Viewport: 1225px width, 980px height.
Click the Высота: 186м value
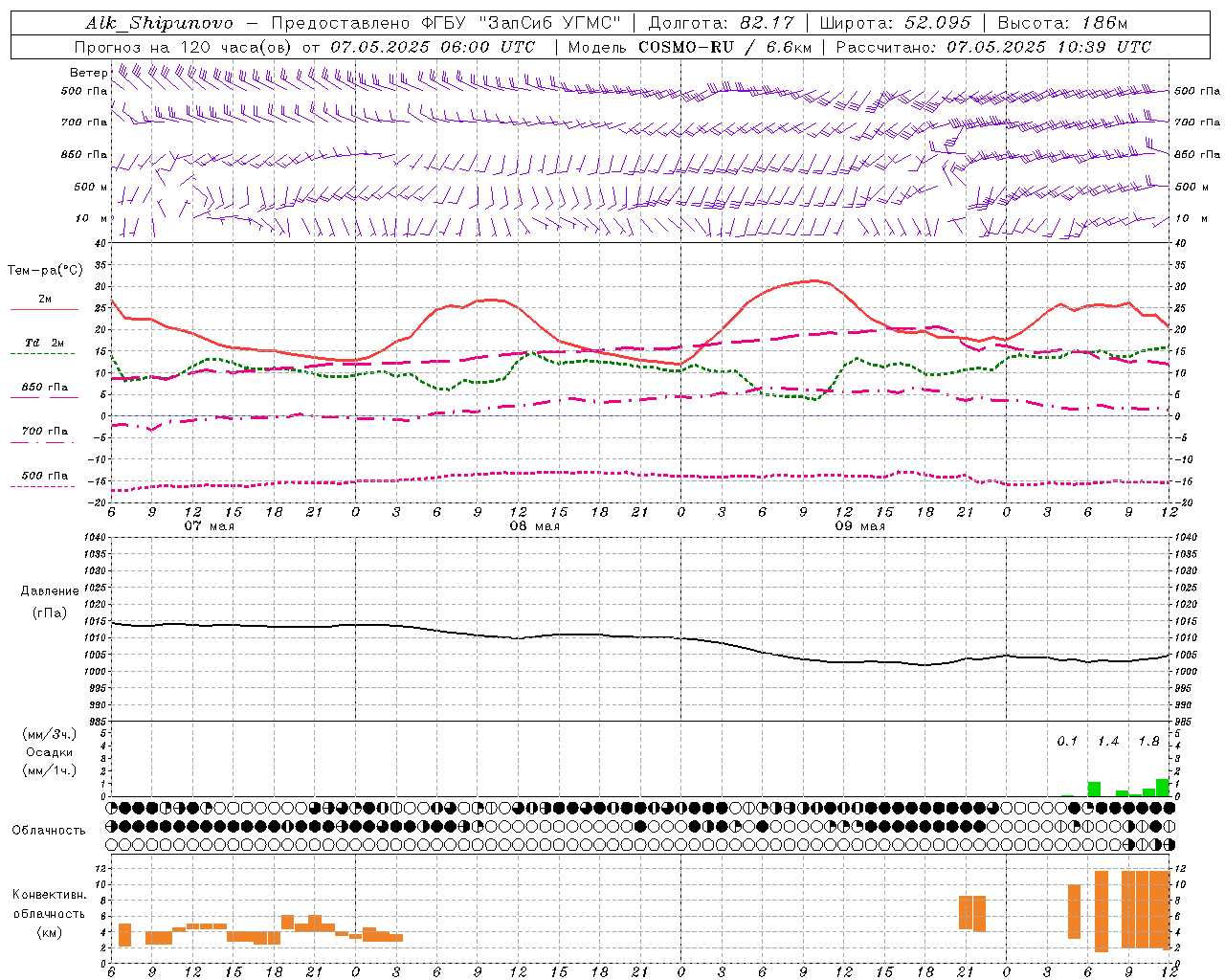pyautogui.click(x=1062, y=23)
